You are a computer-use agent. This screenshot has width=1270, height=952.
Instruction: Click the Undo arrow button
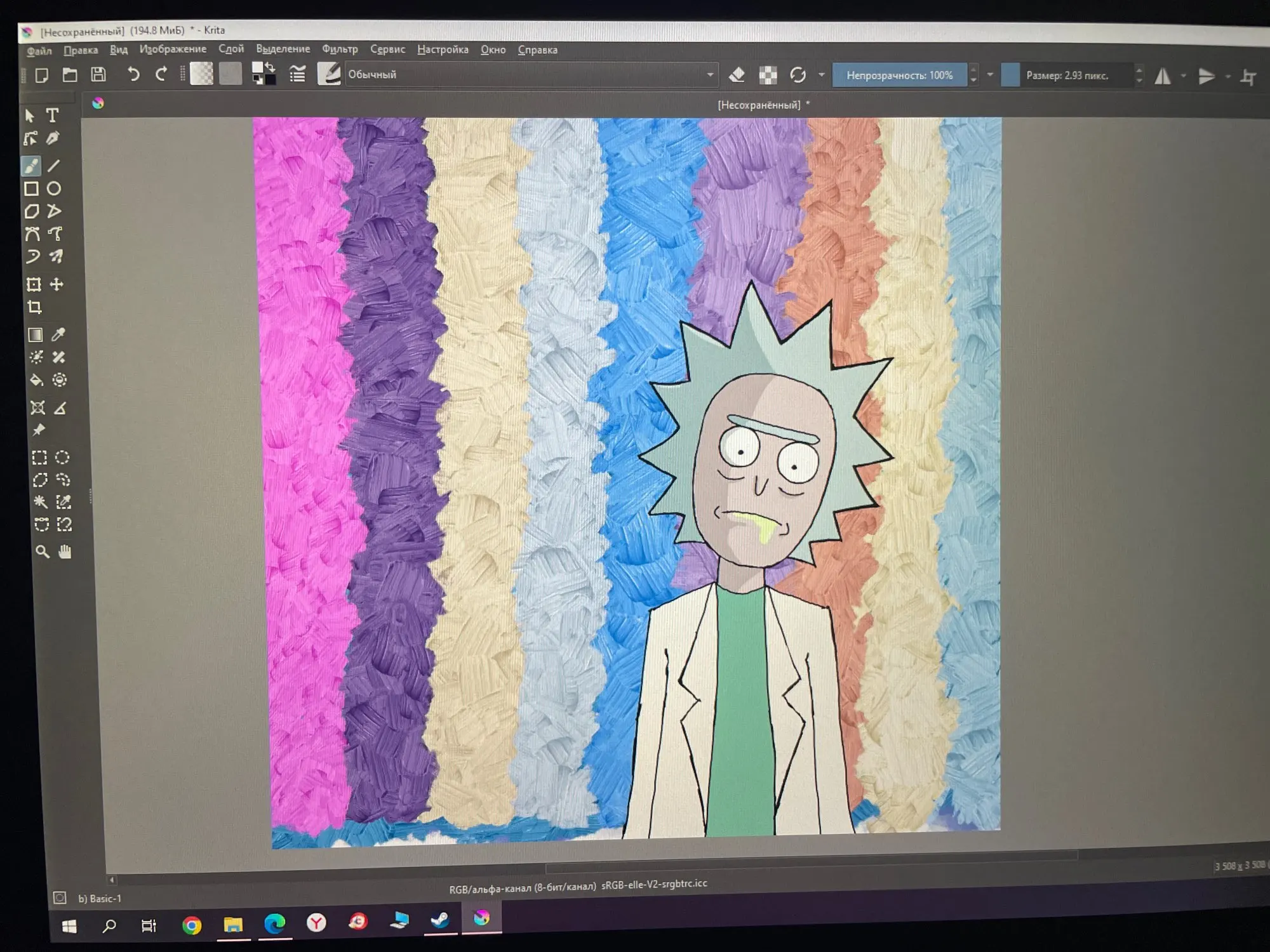tap(133, 74)
